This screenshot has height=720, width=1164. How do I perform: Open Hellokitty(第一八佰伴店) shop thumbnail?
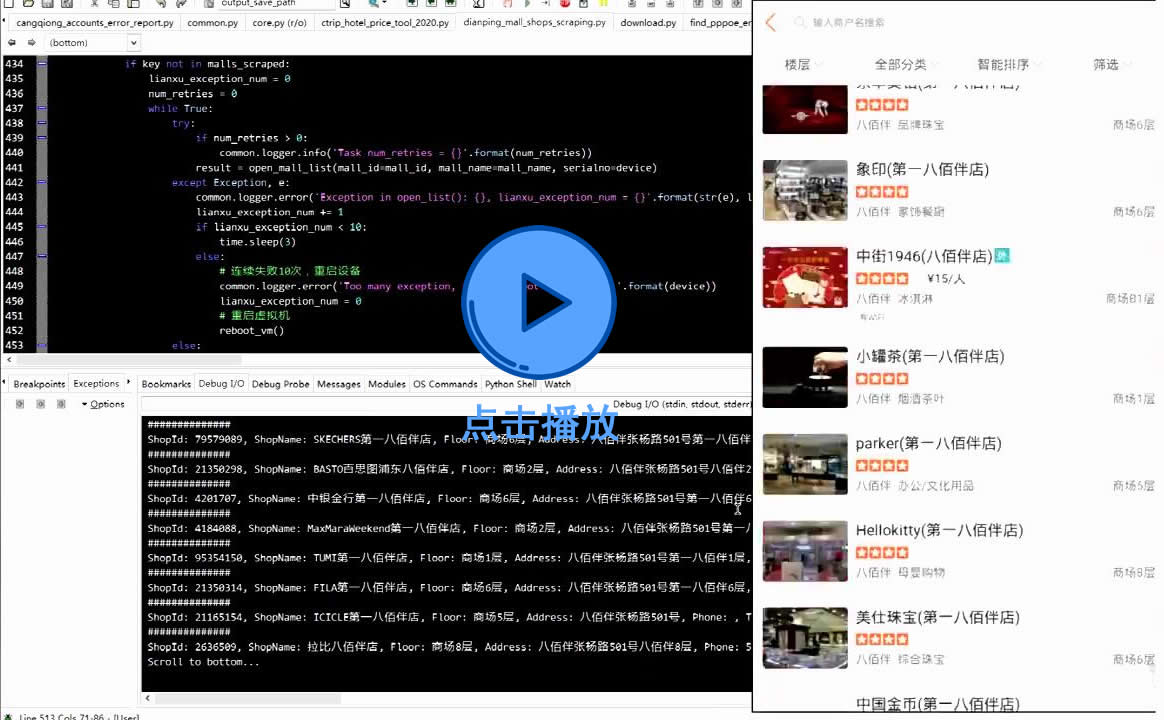point(805,551)
